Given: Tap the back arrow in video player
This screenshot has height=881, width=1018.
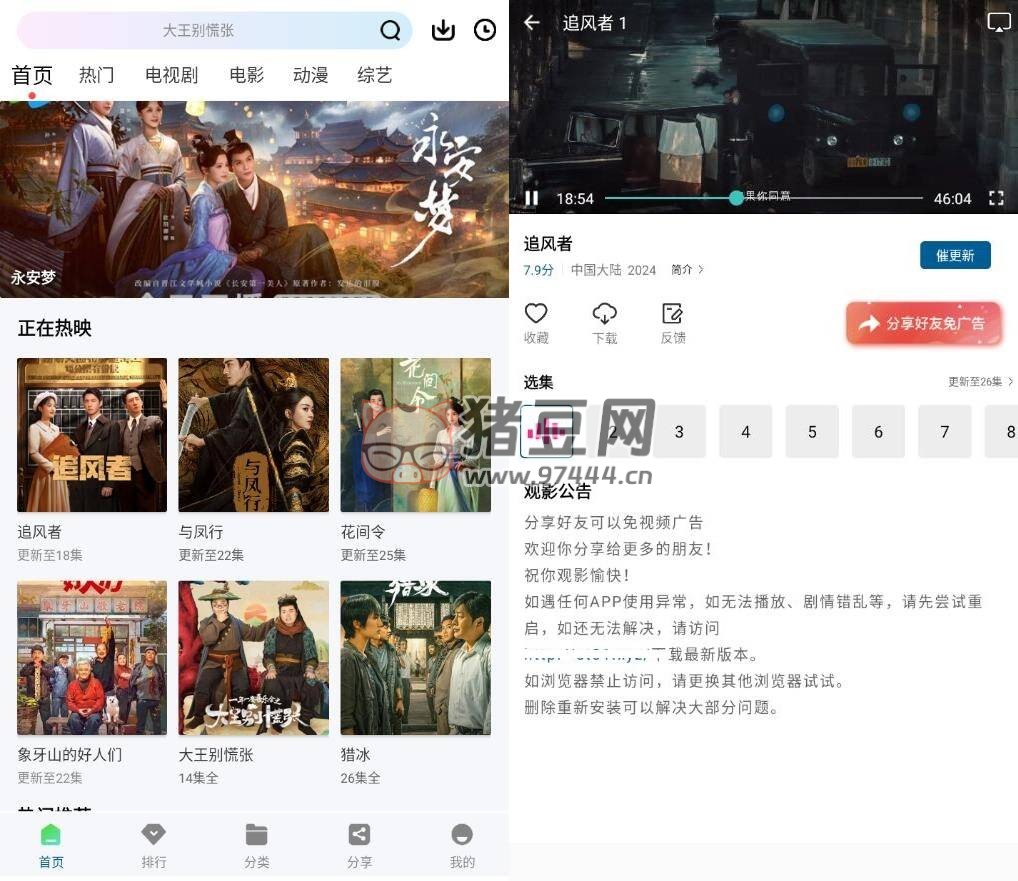Looking at the screenshot, I should click(532, 23).
